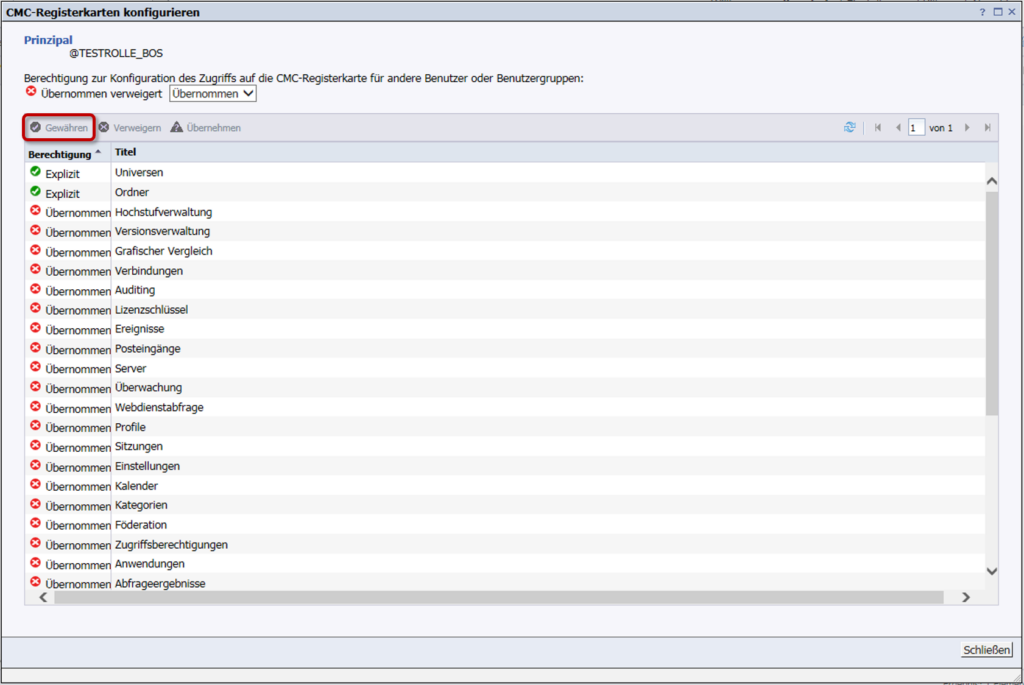Click the Gewähren toolbar button
Screen dimensions: 1024x685
59,128
